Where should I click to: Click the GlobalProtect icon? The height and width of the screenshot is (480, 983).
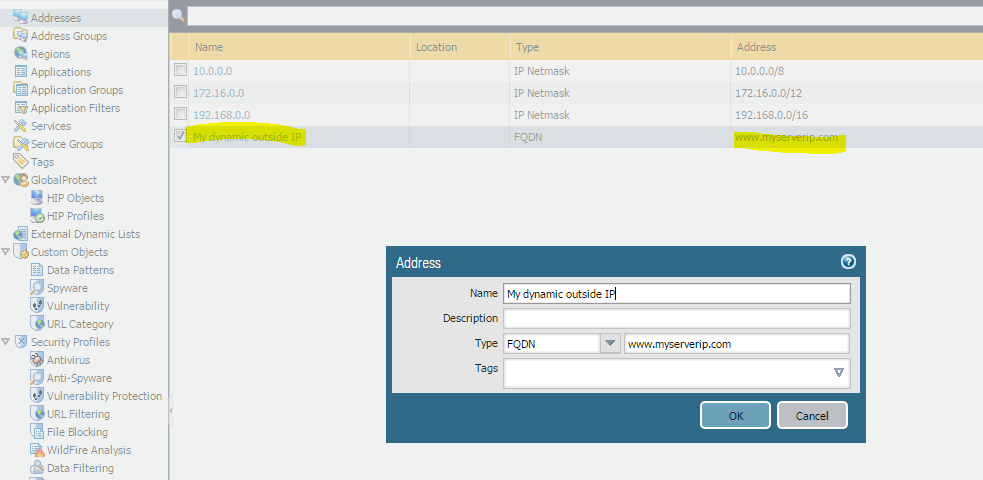click(x=21, y=180)
